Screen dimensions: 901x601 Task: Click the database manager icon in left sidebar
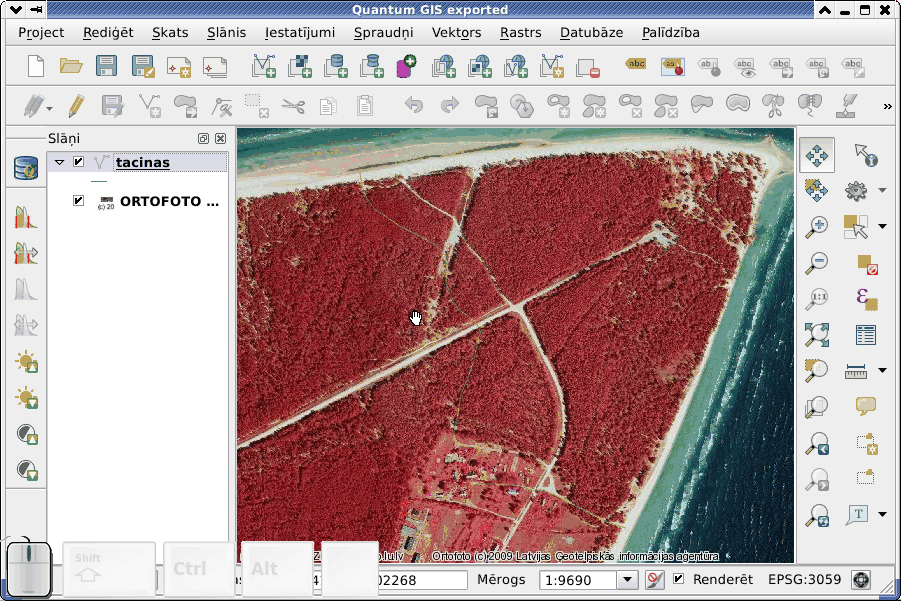pos(26,168)
